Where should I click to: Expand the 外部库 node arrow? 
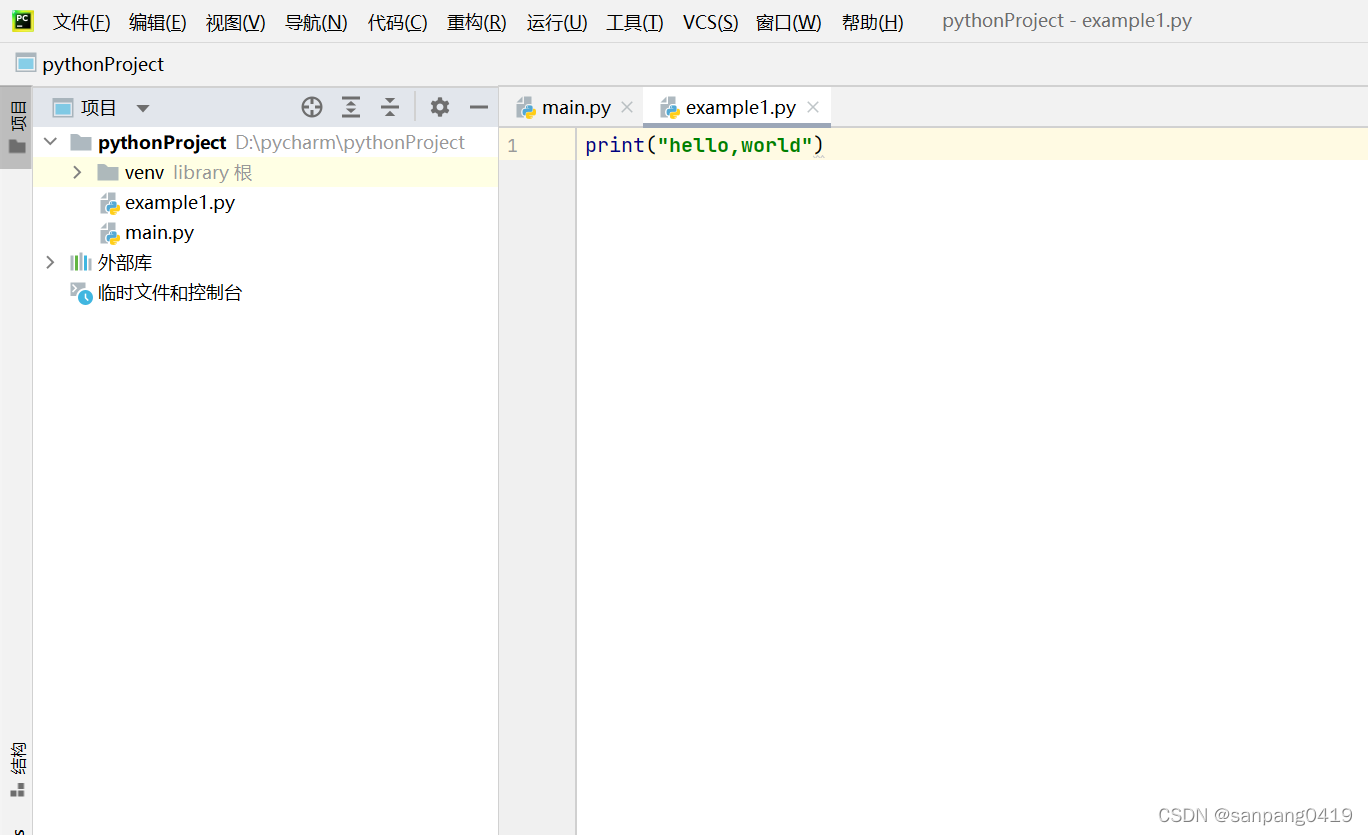click(x=51, y=262)
